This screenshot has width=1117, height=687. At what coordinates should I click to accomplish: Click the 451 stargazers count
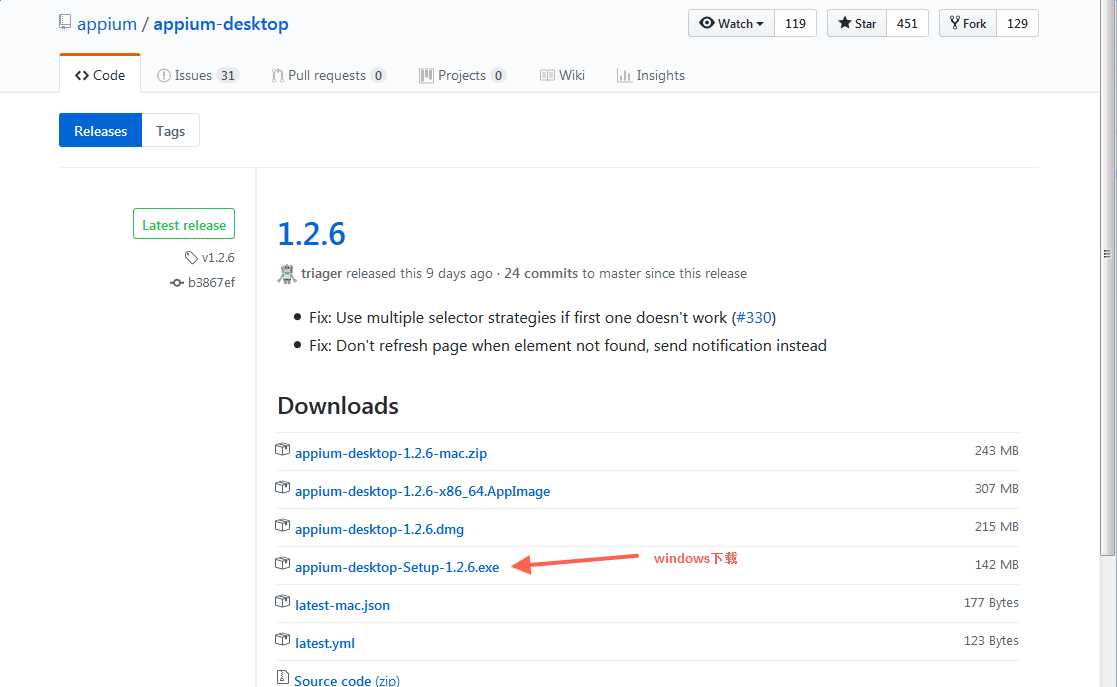tap(907, 24)
